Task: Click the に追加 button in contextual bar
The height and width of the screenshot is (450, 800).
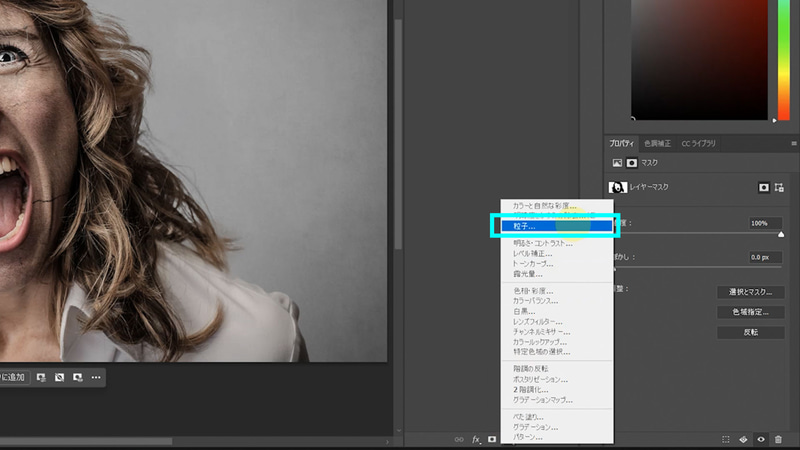Action: click(x=13, y=377)
